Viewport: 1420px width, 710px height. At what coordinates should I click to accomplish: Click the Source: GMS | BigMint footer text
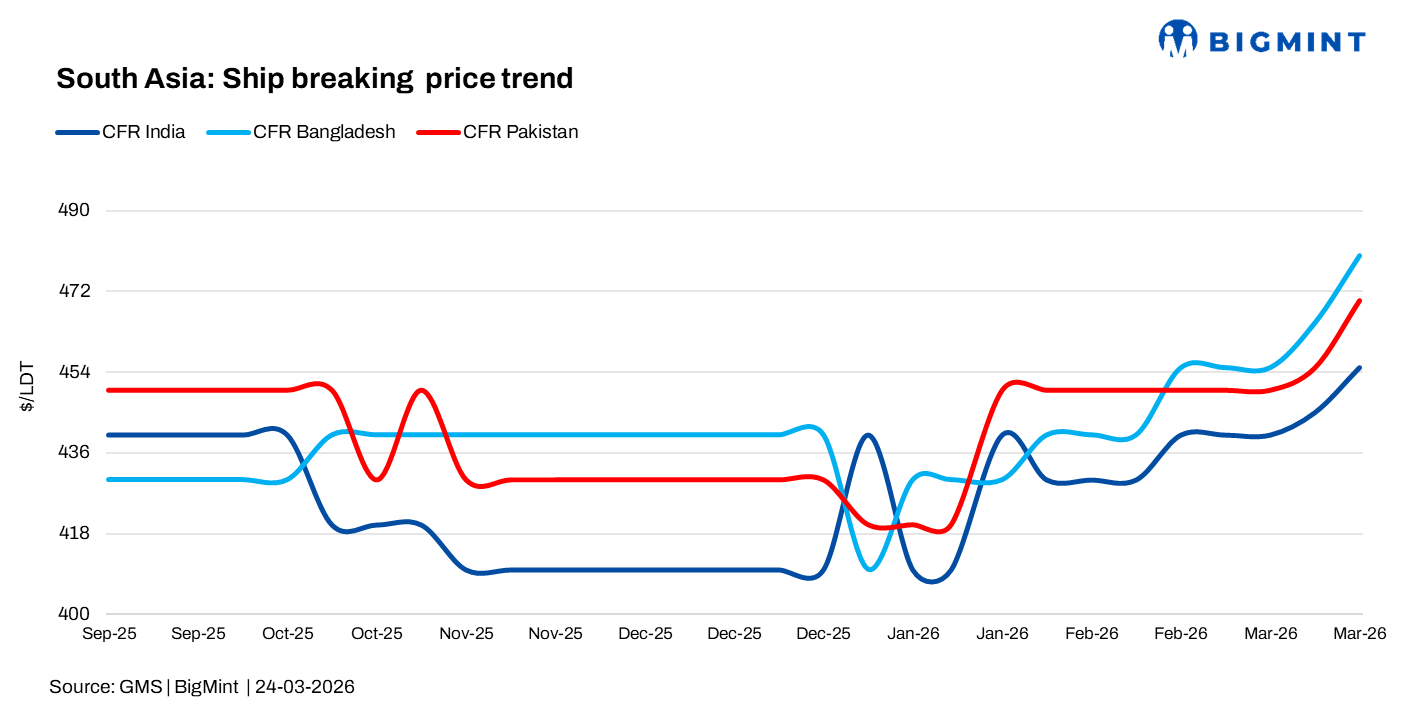point(144,687)
